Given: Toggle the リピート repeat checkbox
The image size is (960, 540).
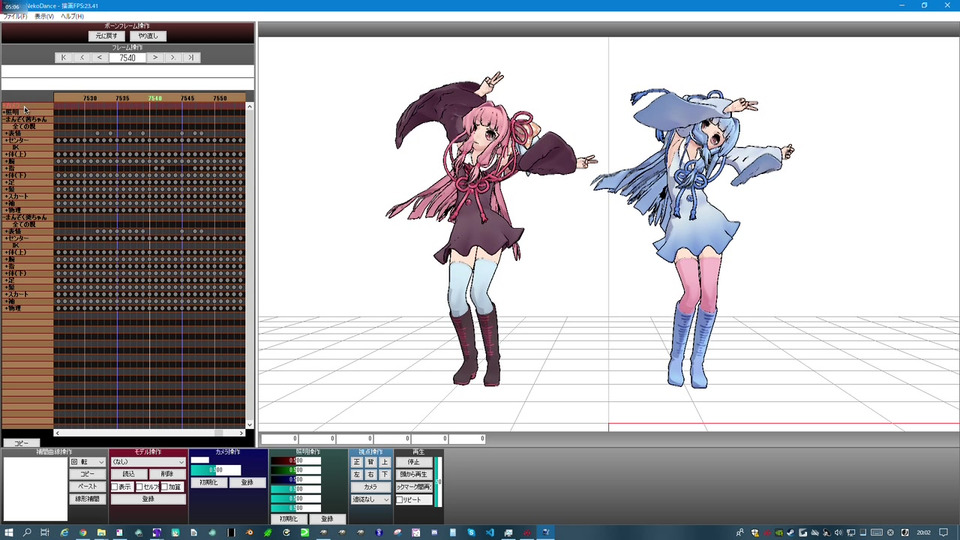Looking at the screenshot, I should tap(400, 499).
